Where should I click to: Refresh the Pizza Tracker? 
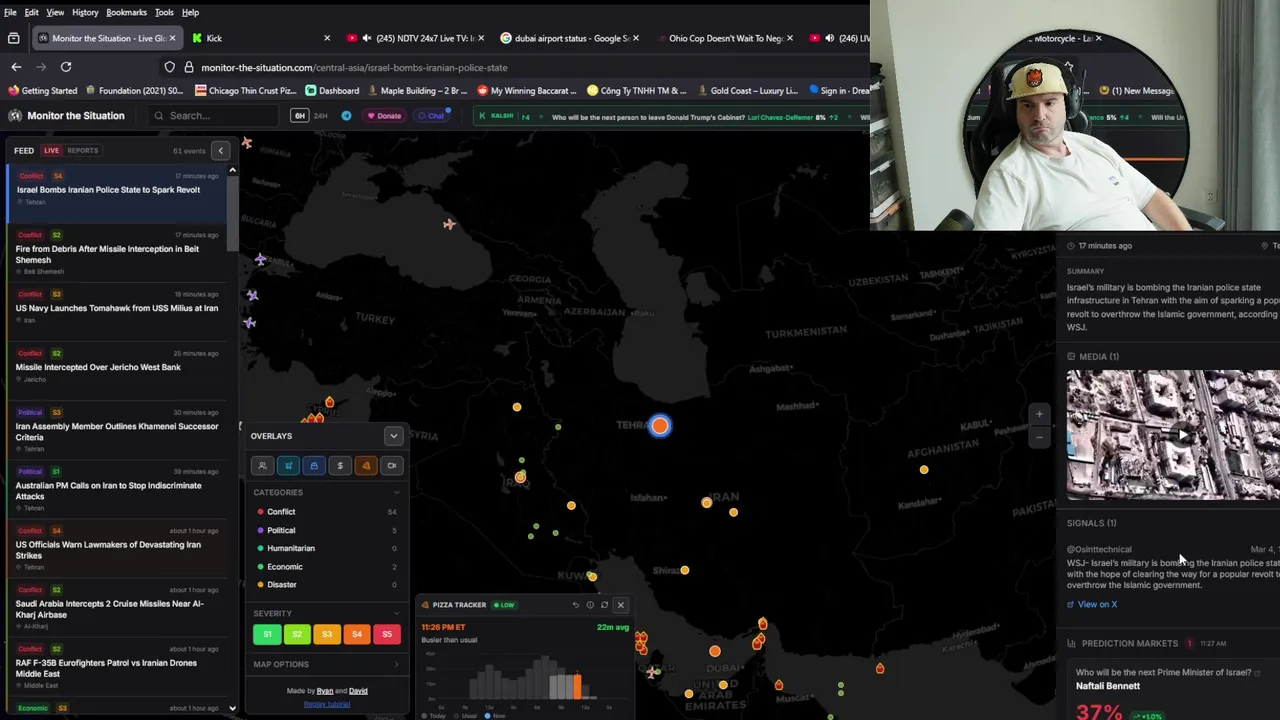pos(604,605)
